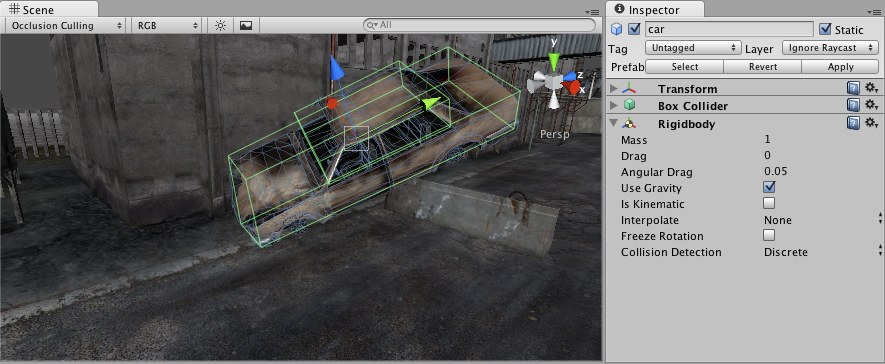Click the Box Collider component icon

coord(629,106)
